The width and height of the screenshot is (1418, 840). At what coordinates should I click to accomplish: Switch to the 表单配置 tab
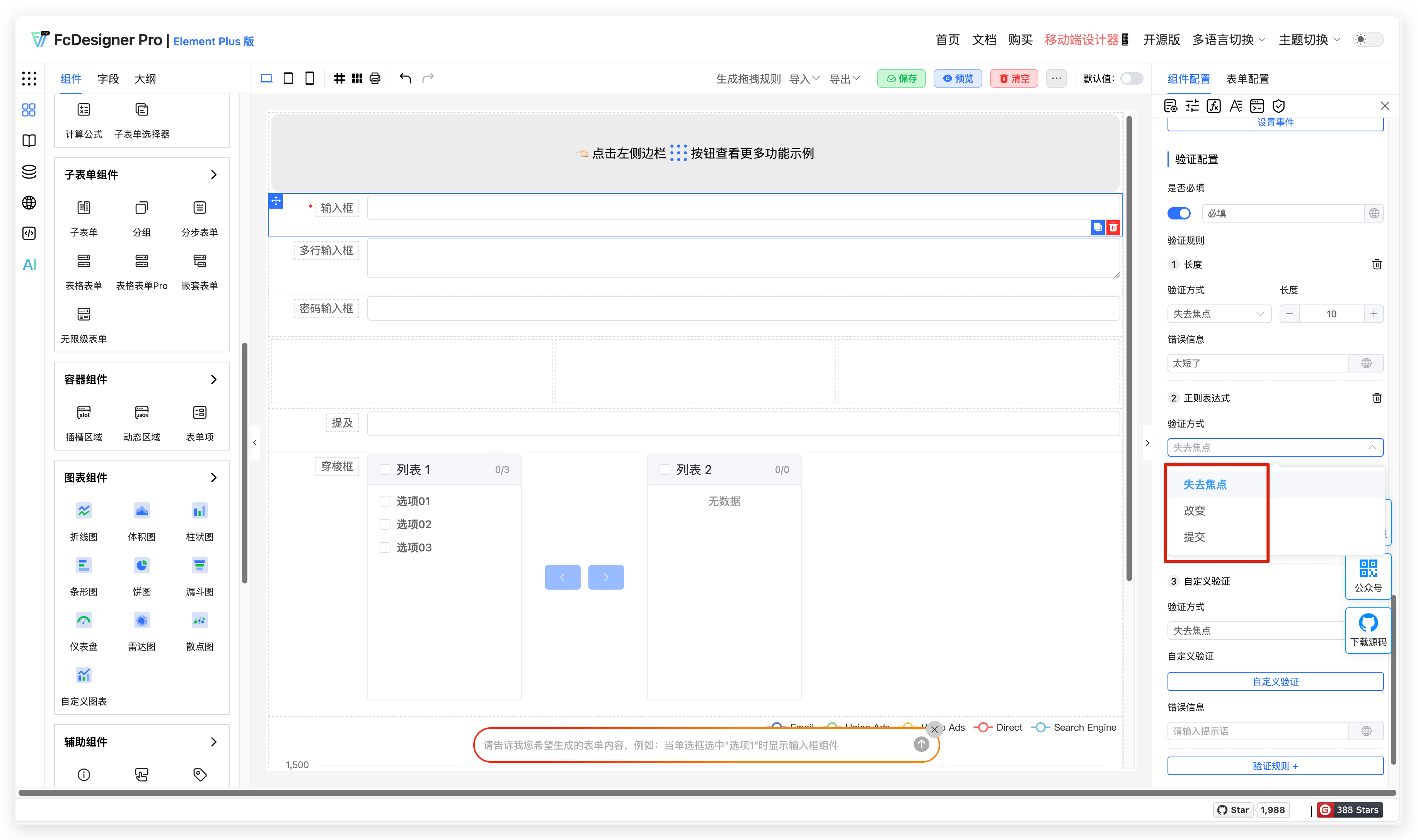pyautogui.click(x=1247, y=79)
